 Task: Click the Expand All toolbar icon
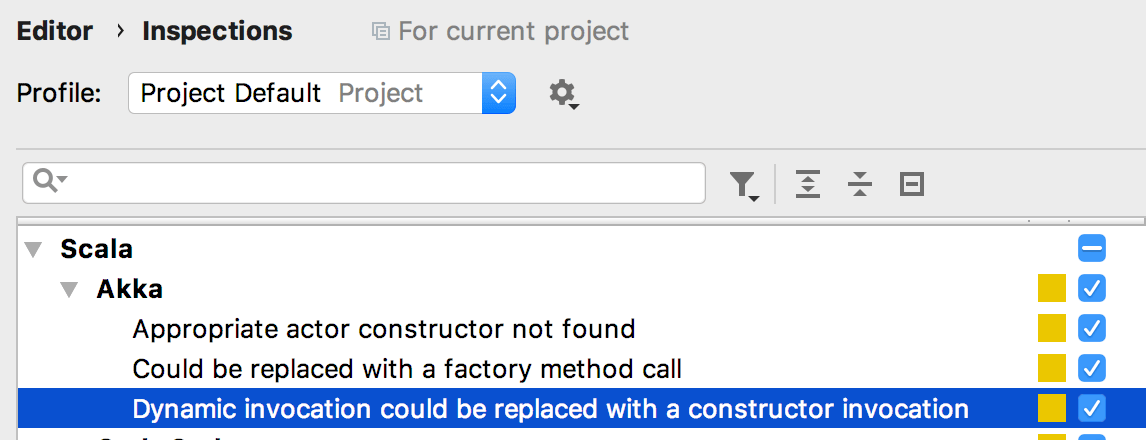(x=808, y=184)
